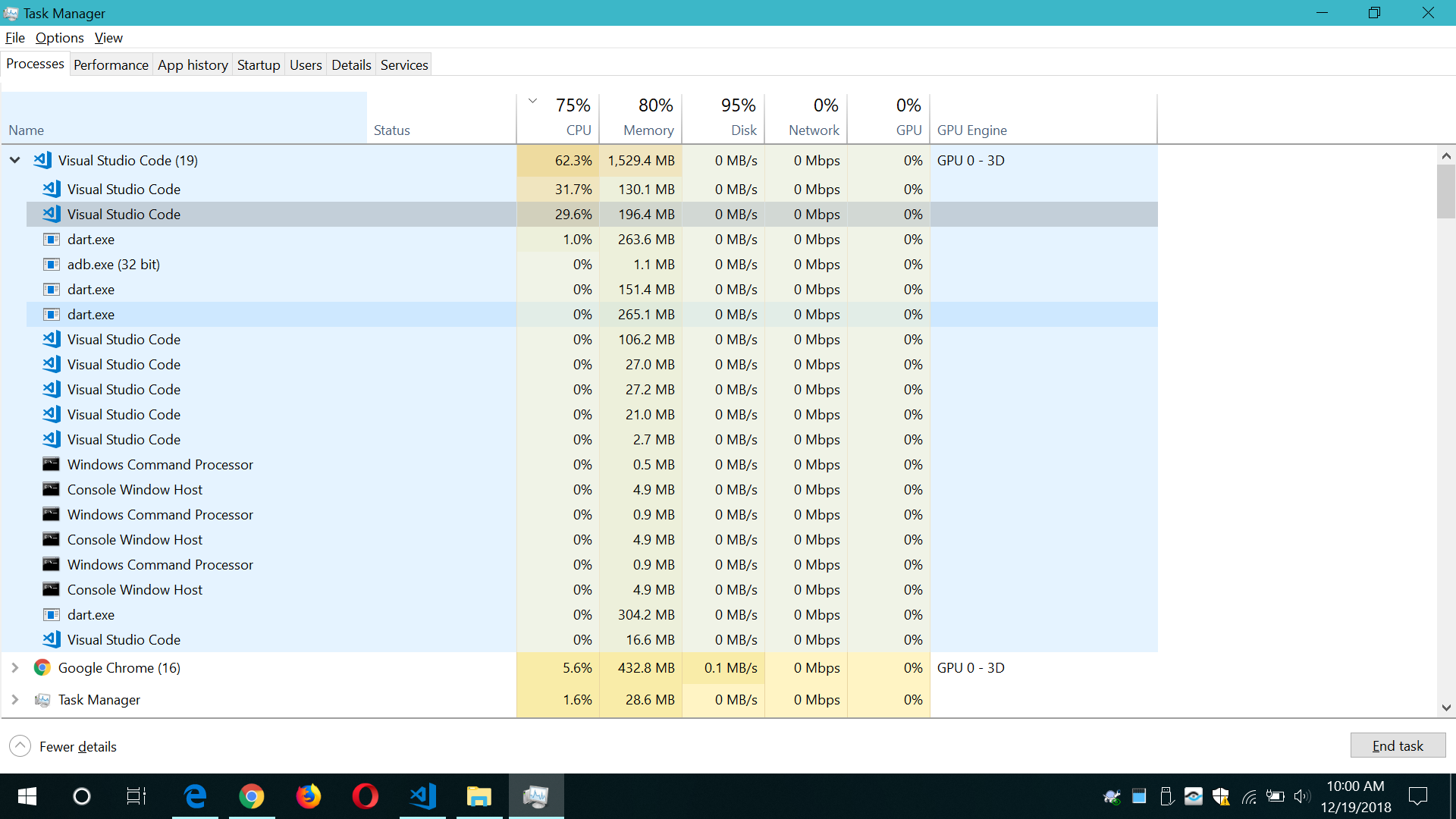Click the Visual Studio Code group icon
This screenshot has height=819, width=1456.
42,160
